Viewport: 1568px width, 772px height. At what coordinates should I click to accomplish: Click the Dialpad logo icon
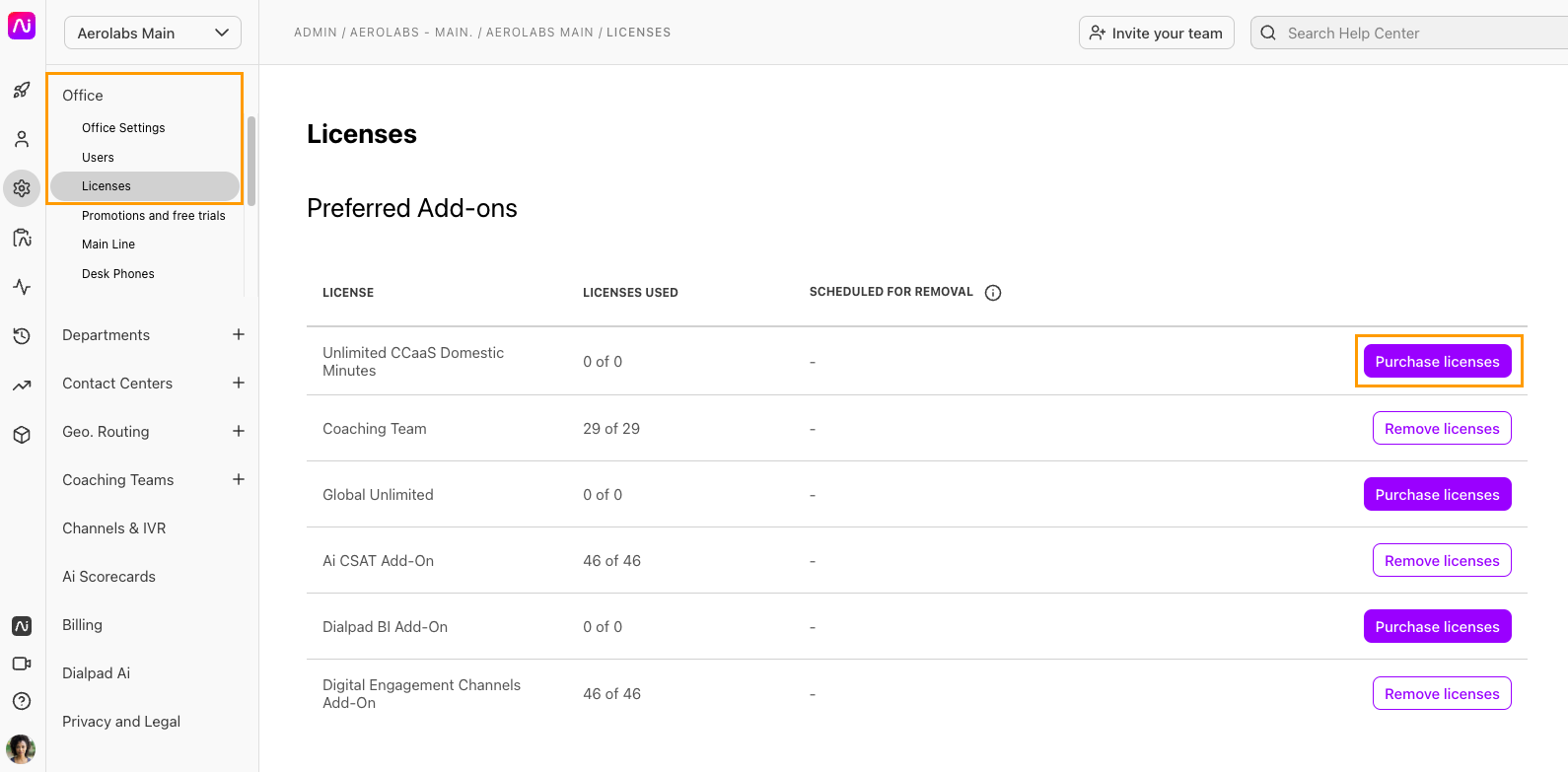click(22, 26)
